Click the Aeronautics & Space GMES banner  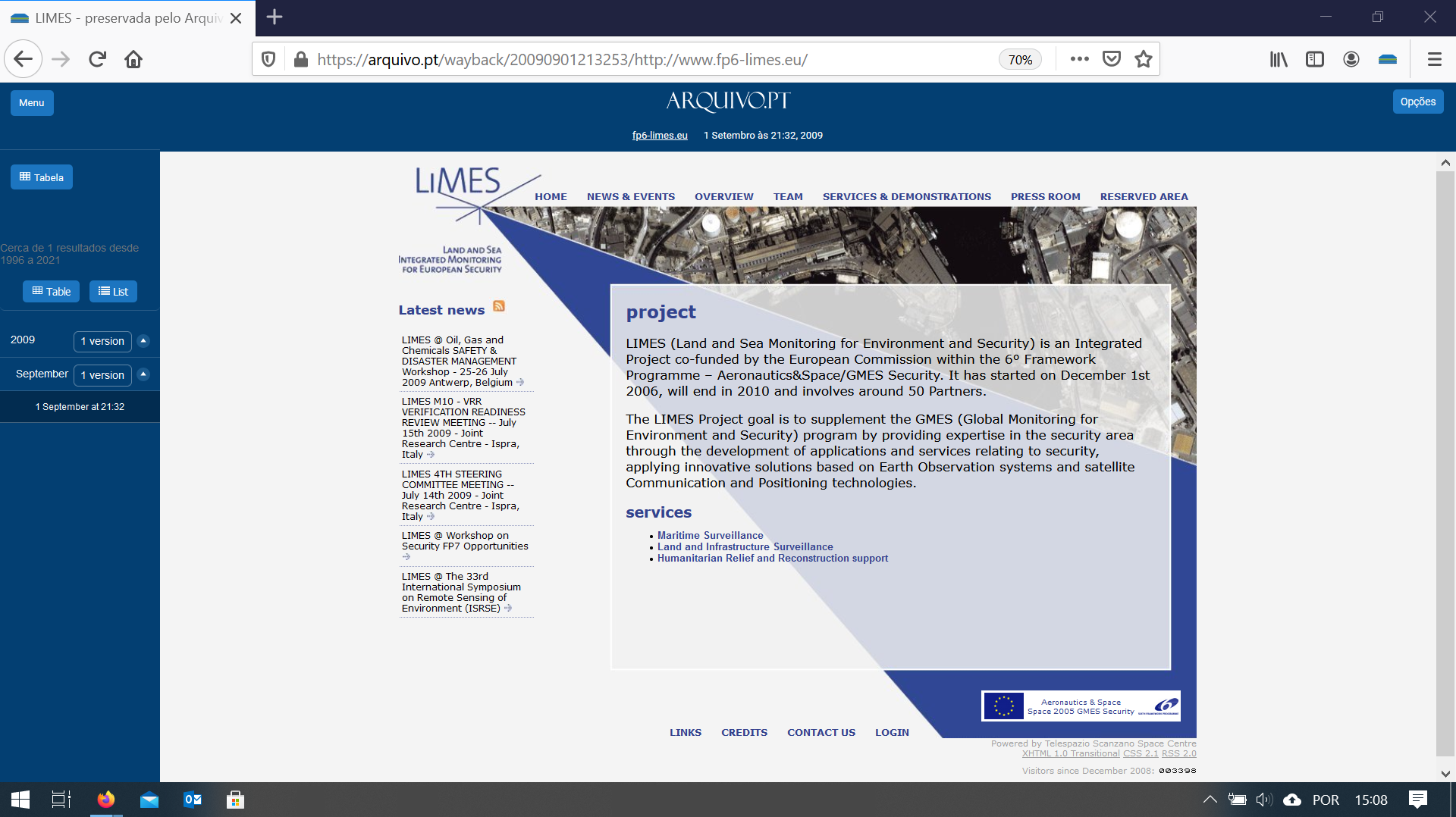[1081, 706]
